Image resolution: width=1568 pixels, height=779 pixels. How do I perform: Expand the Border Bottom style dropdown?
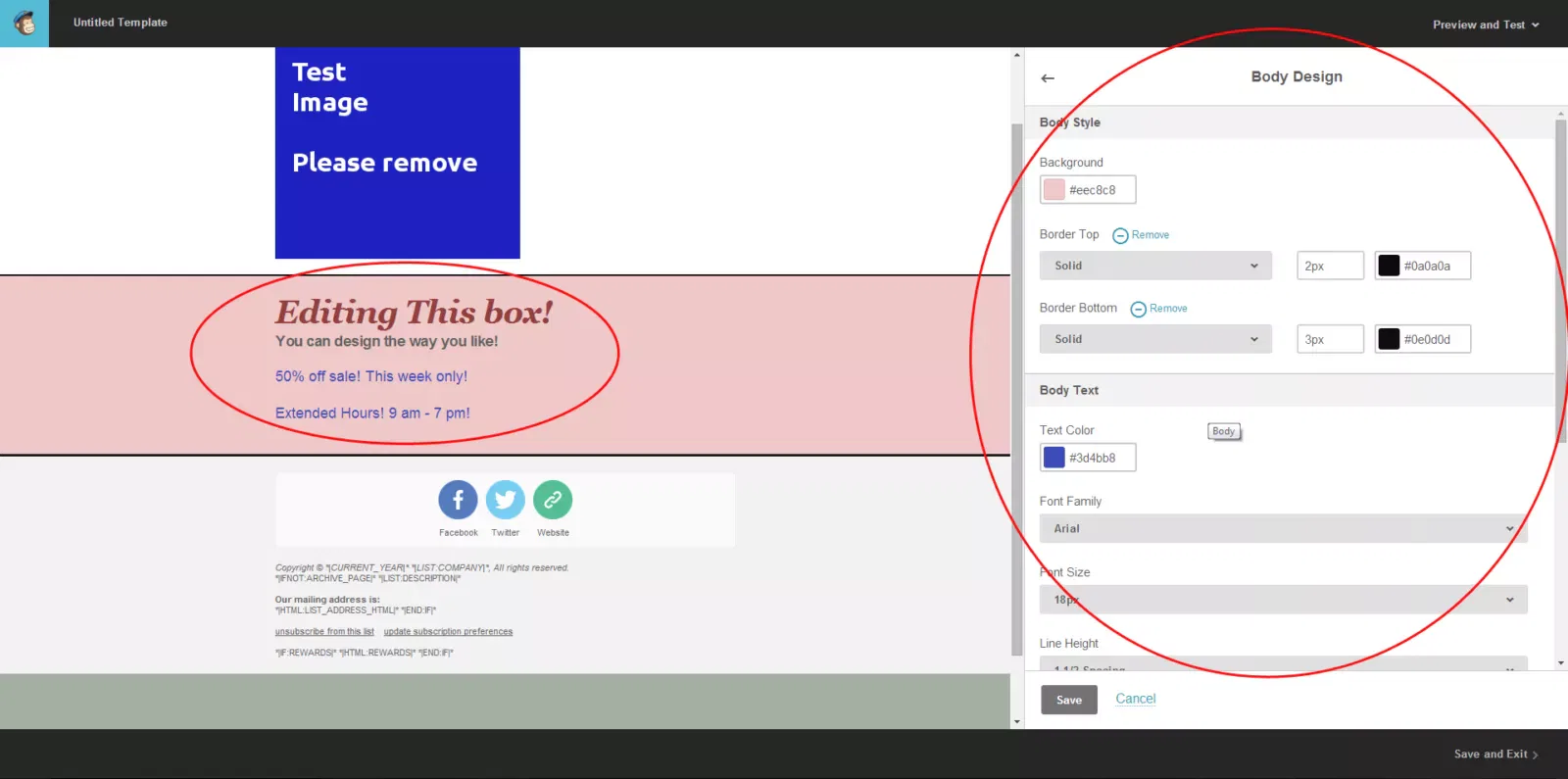point(1155,339)
